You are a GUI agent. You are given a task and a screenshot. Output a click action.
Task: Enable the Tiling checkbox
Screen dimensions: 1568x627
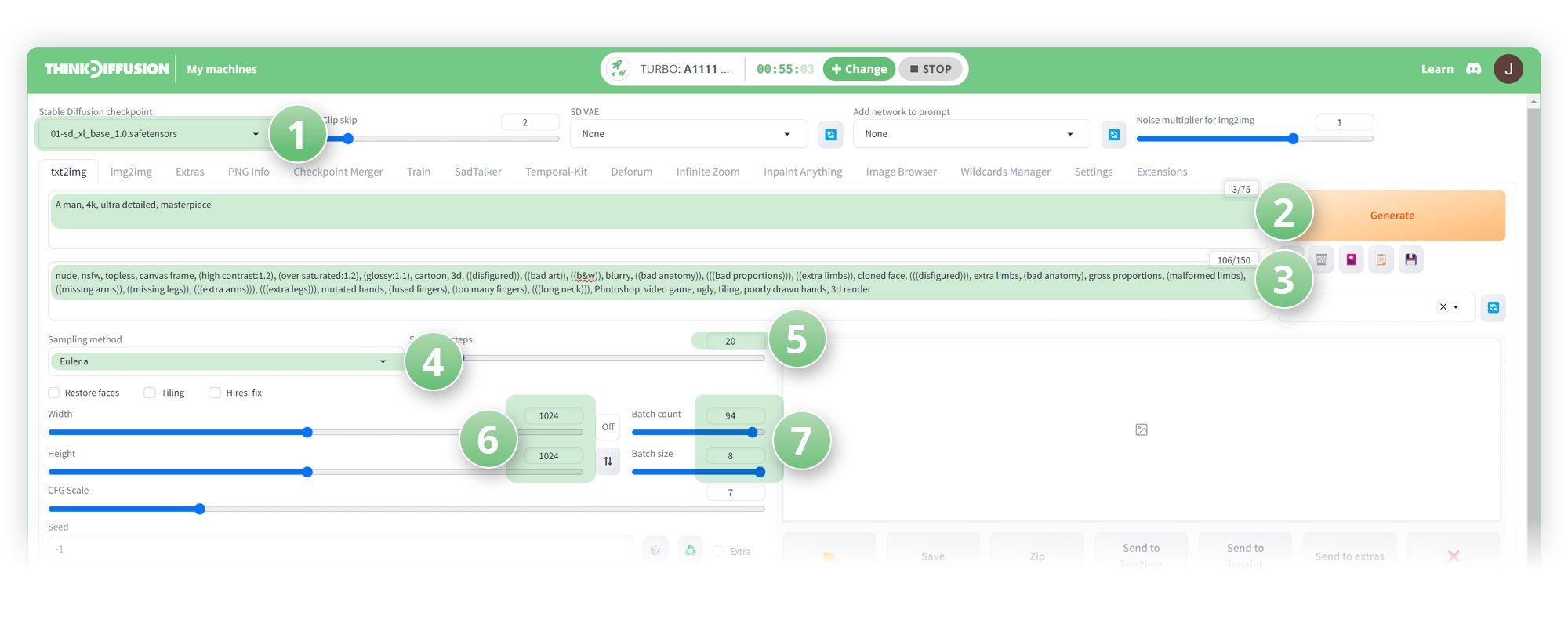(x=150, y=393)
